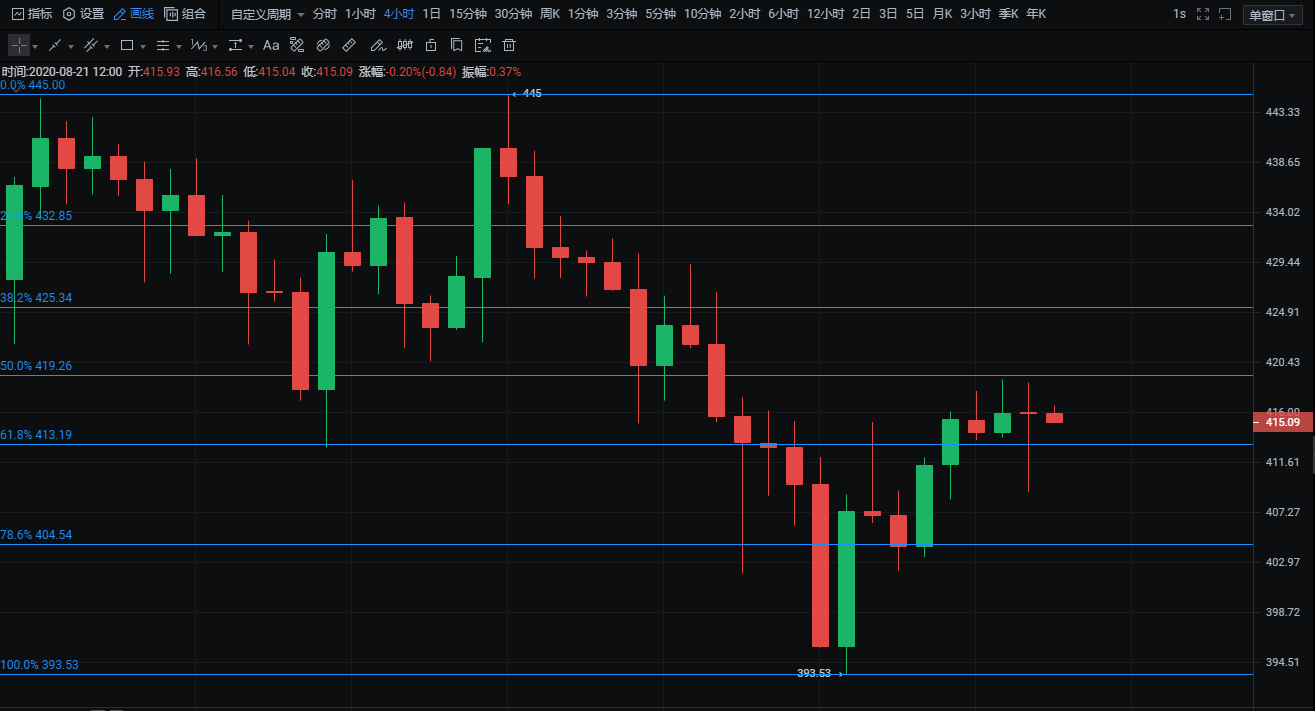Screen dimensions: 1315x711
Task: Click the ruler measurement tool
Action: click(349, 46)
